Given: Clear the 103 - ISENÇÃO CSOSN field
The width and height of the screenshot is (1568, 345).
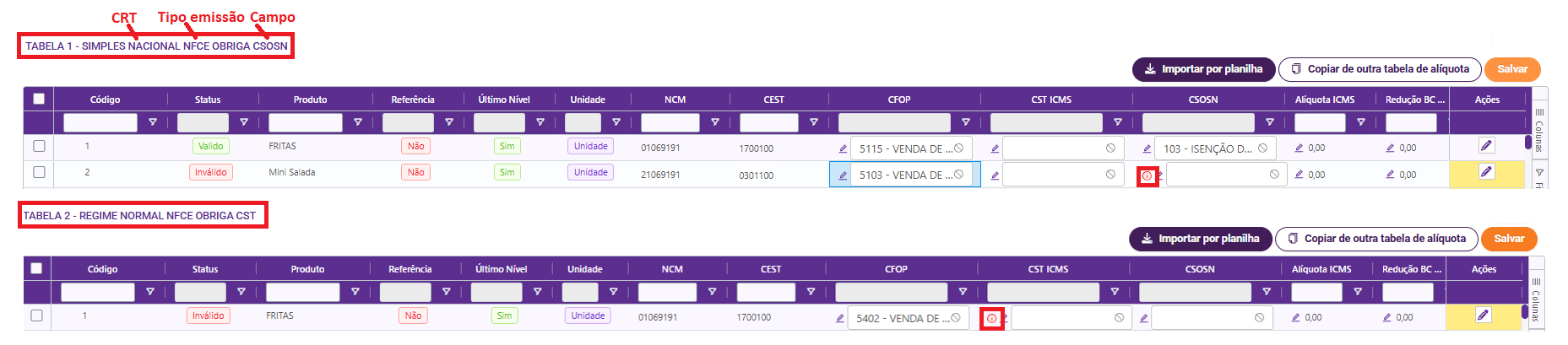Looking at the screenshot, I should pyautogui.click(x=1262, y=148).
